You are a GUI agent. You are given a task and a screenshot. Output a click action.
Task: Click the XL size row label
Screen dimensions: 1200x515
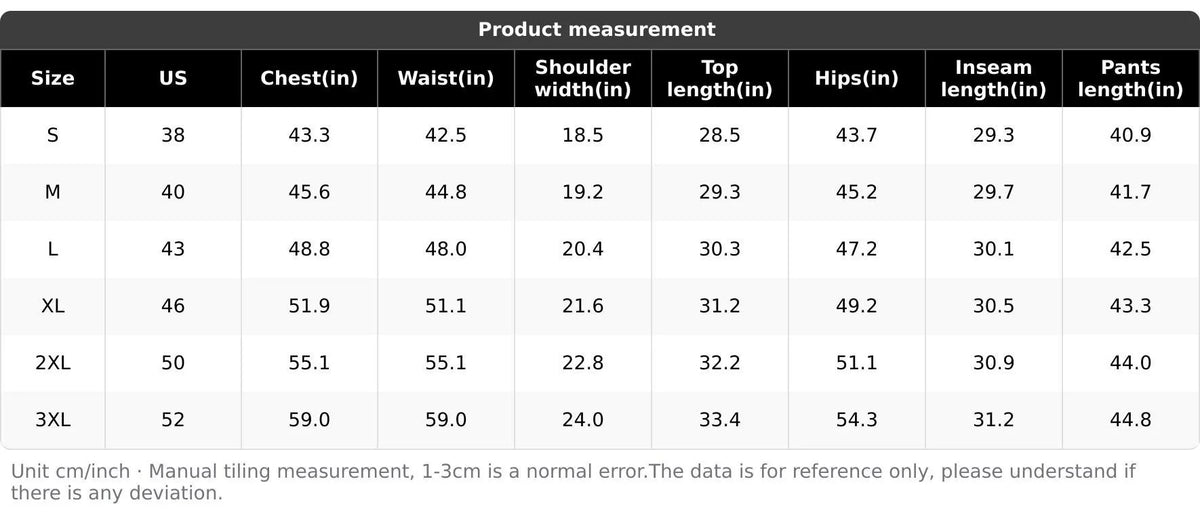(x=53, y=306)
